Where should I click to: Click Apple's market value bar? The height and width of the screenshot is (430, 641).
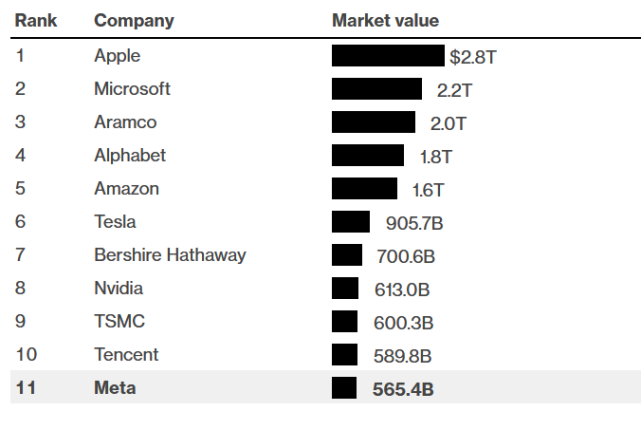[x=388, y=56]
